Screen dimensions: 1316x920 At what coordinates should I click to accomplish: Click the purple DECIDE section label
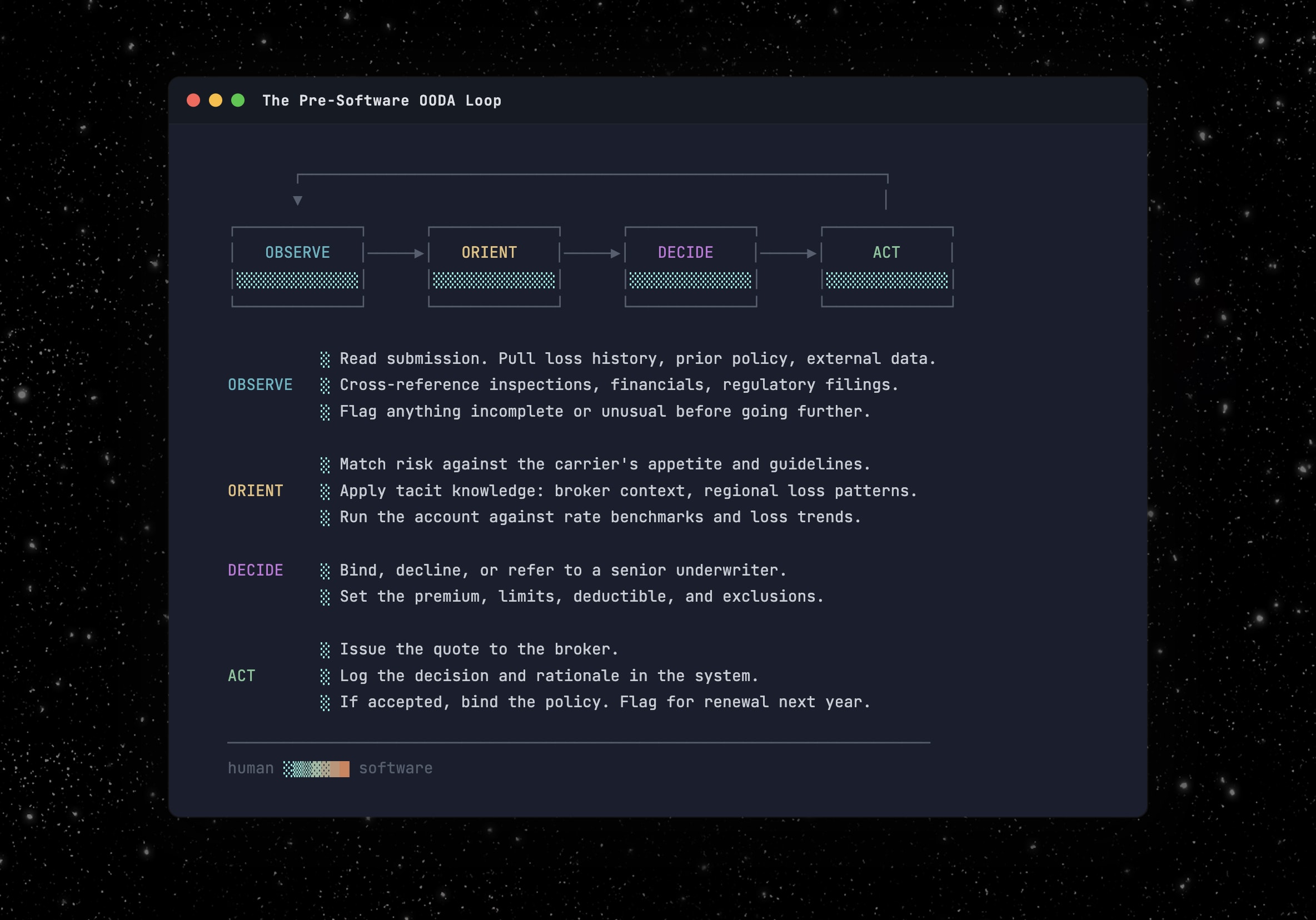click(255, 570)
